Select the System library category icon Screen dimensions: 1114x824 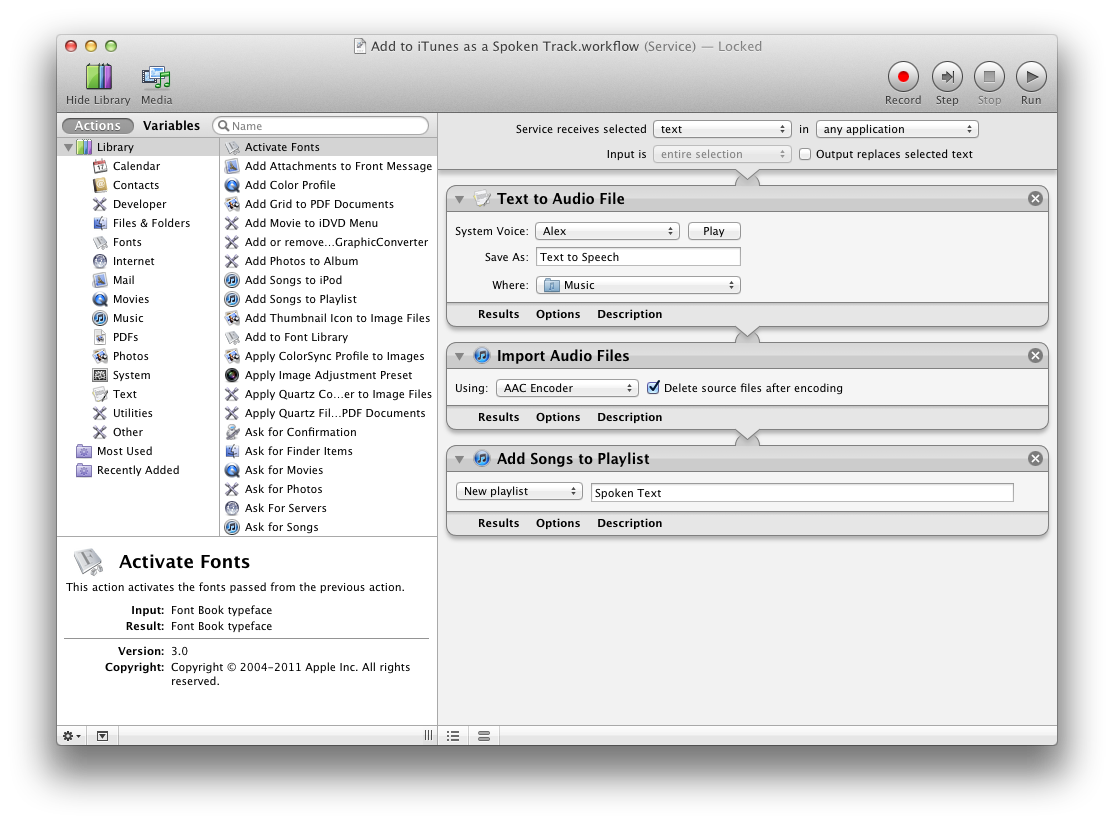(100, 375)
